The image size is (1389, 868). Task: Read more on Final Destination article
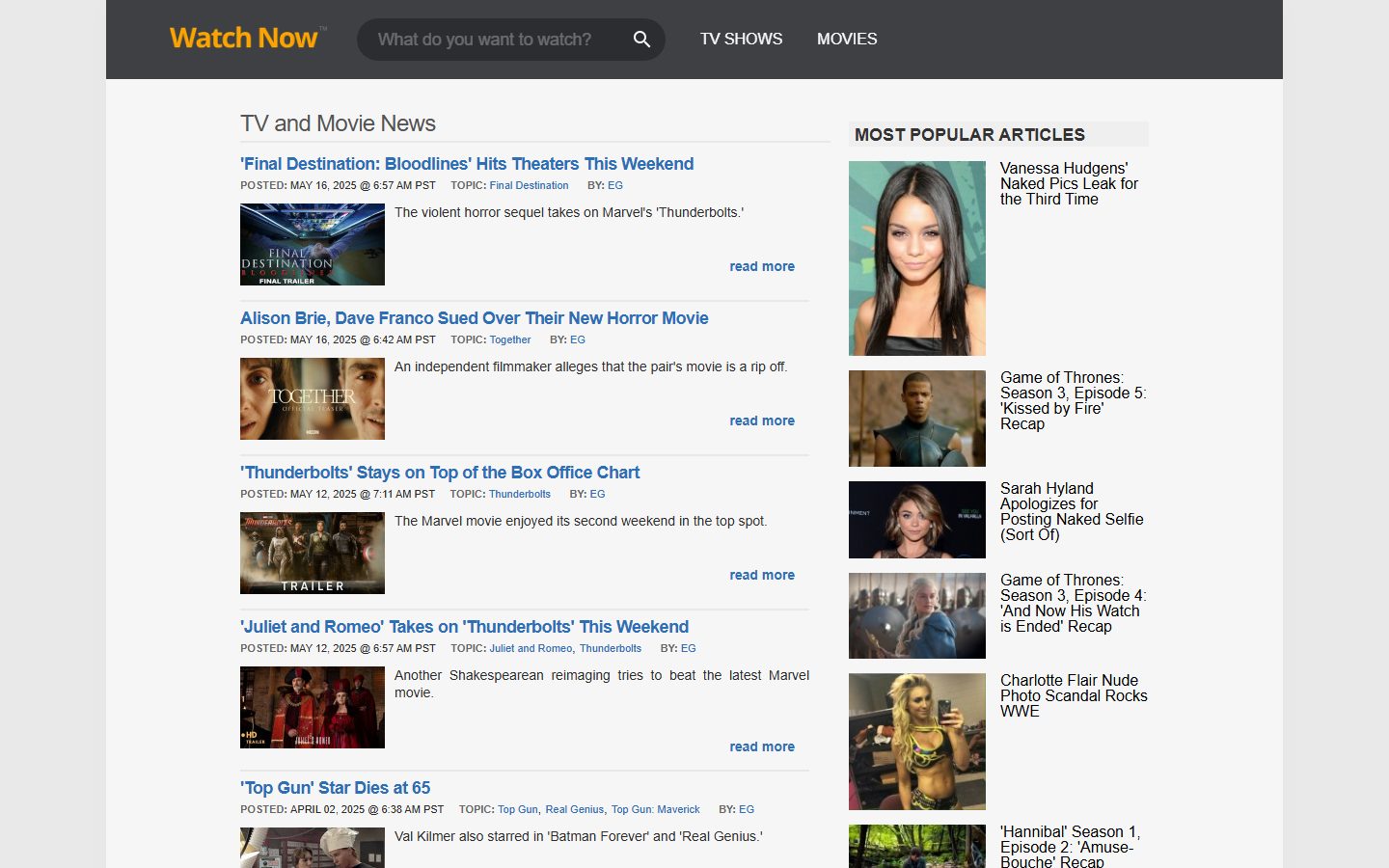tap(762, 266)
